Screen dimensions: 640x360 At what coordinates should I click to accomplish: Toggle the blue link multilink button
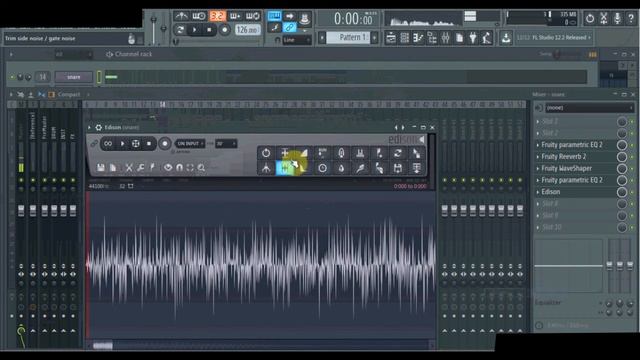point(289,27)
